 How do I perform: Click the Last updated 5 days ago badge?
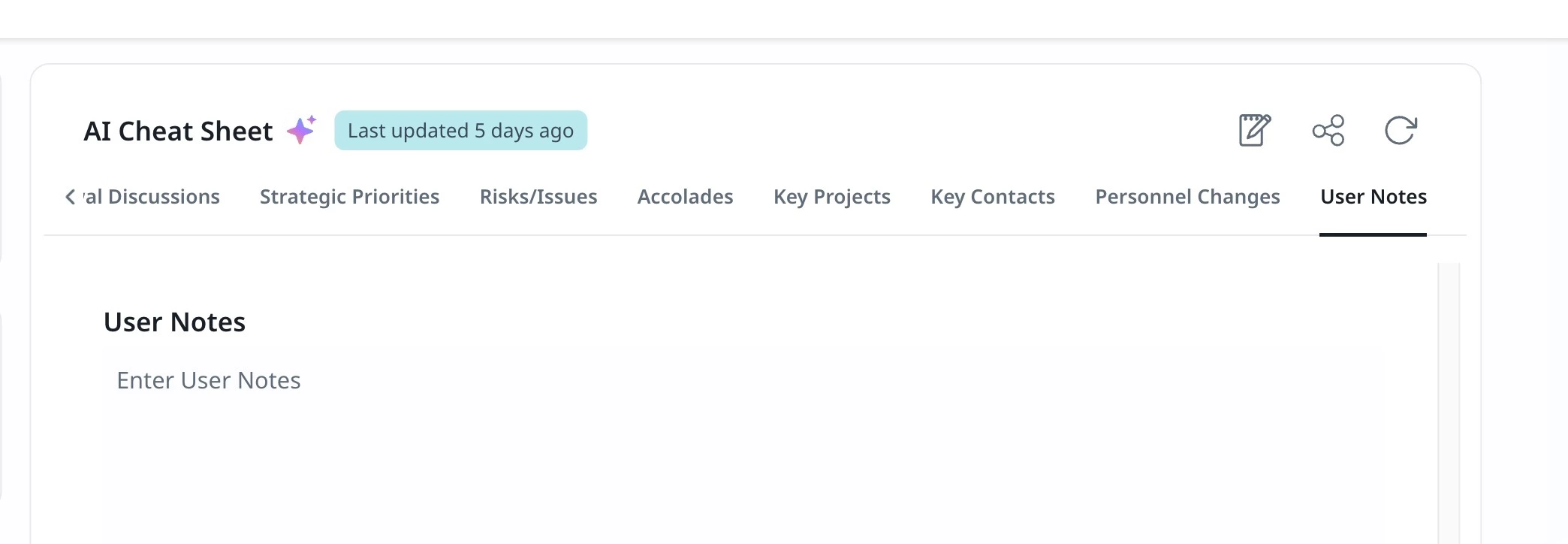(460, 131)
